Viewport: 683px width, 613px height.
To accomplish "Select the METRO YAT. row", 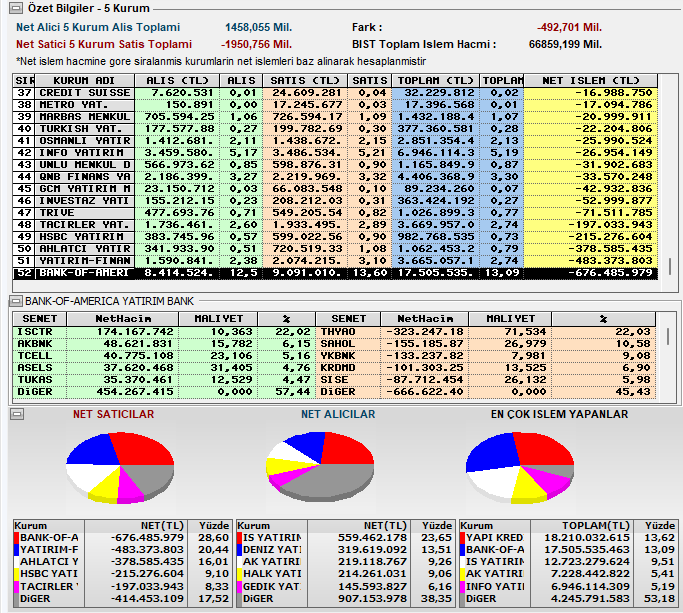I will (335, 105).
